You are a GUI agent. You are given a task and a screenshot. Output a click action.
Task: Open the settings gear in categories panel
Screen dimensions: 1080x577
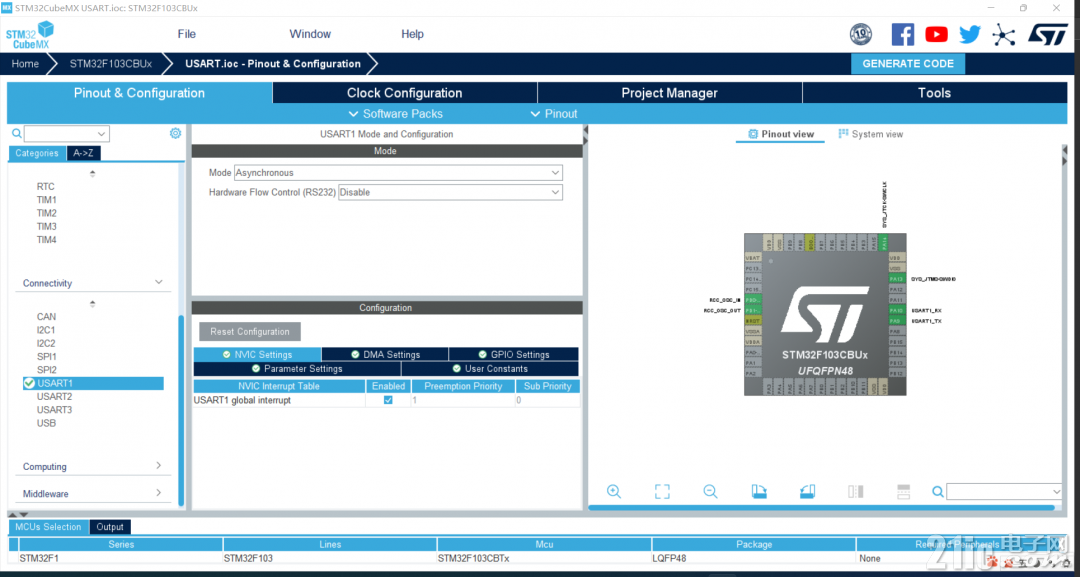point(175,134)
